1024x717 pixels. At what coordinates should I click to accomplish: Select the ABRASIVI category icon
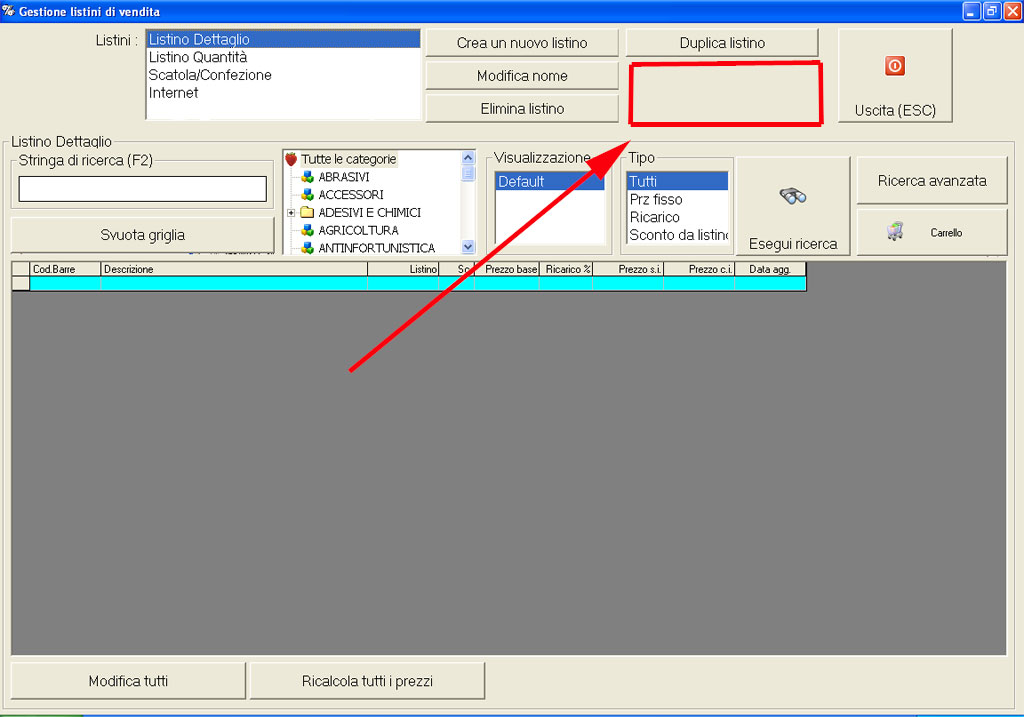pos(308,177)
